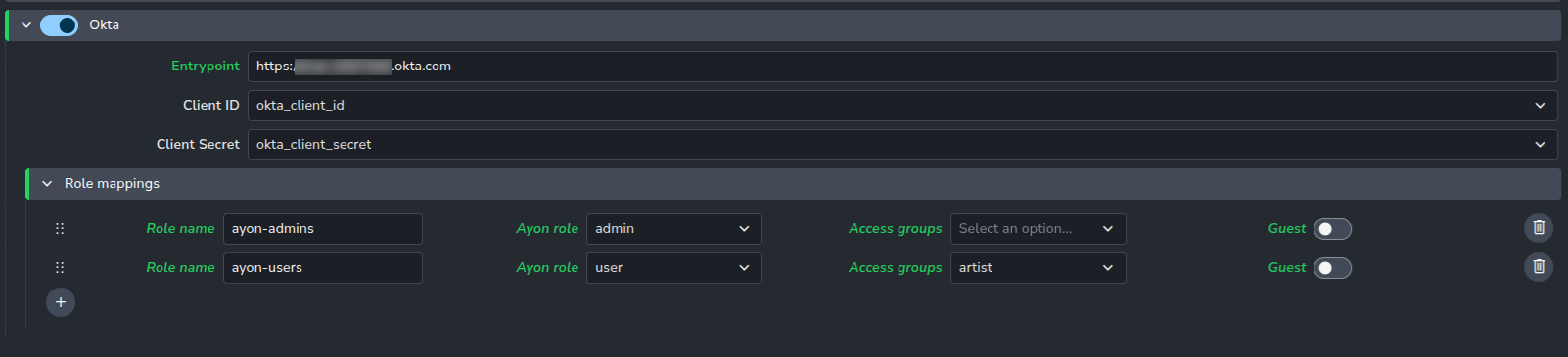Edit the ayon-admins role name field

(x=323, y=229)
